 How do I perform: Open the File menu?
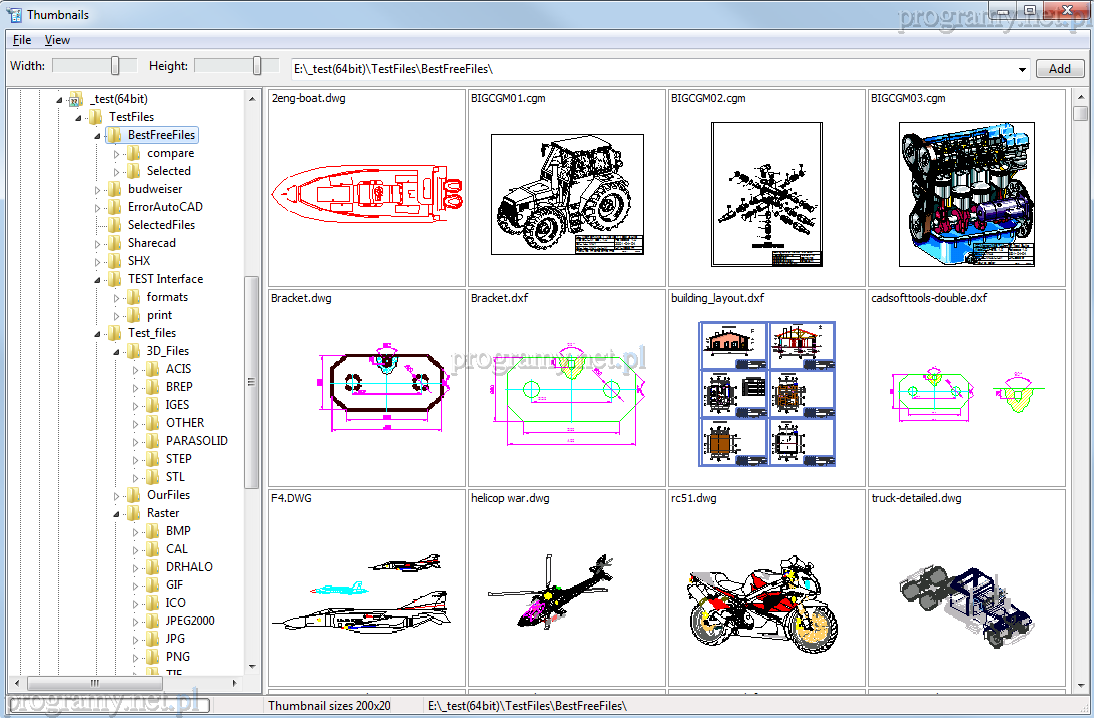(22, 40)
